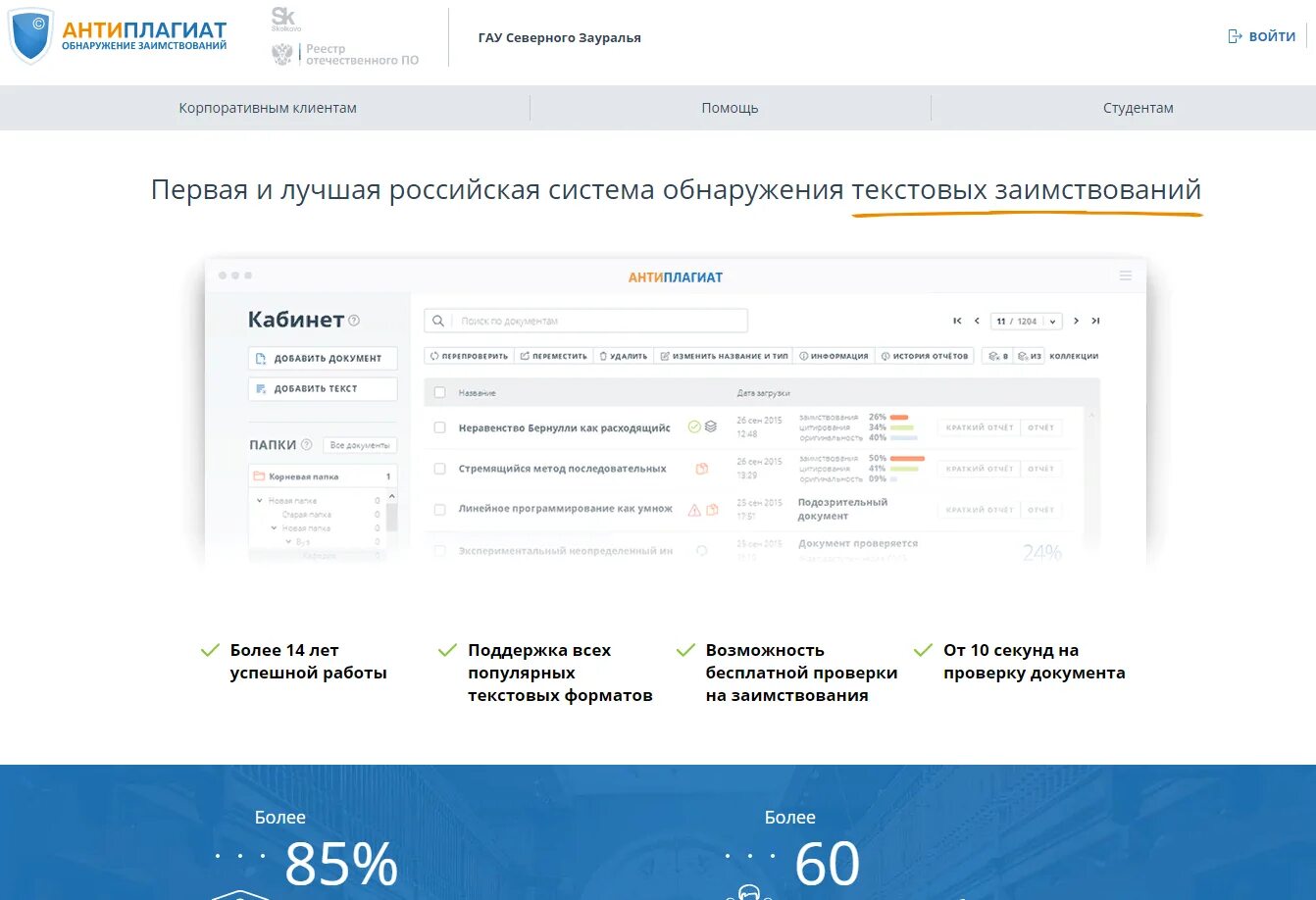Click КРАТКИЙ ОТЧЁТ for Неравенство Бернулли

coord(980,427)
